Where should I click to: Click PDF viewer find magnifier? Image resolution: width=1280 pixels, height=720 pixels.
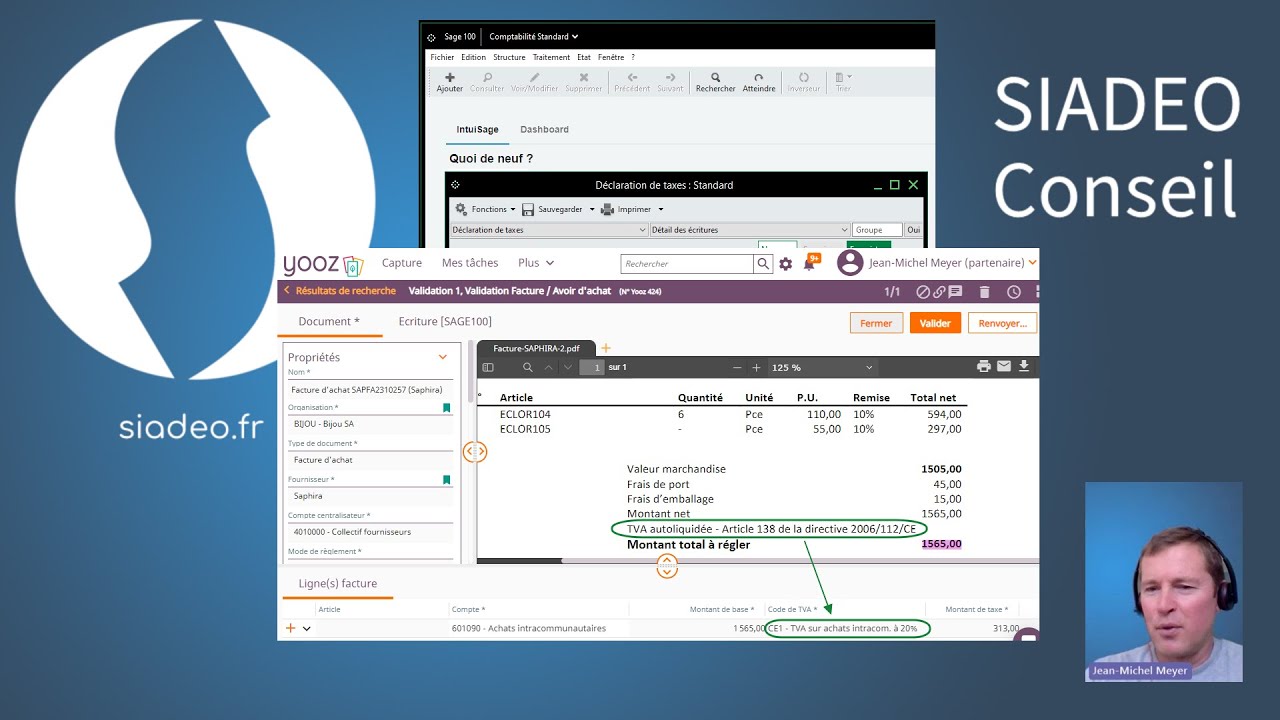[x=528, y=367]
